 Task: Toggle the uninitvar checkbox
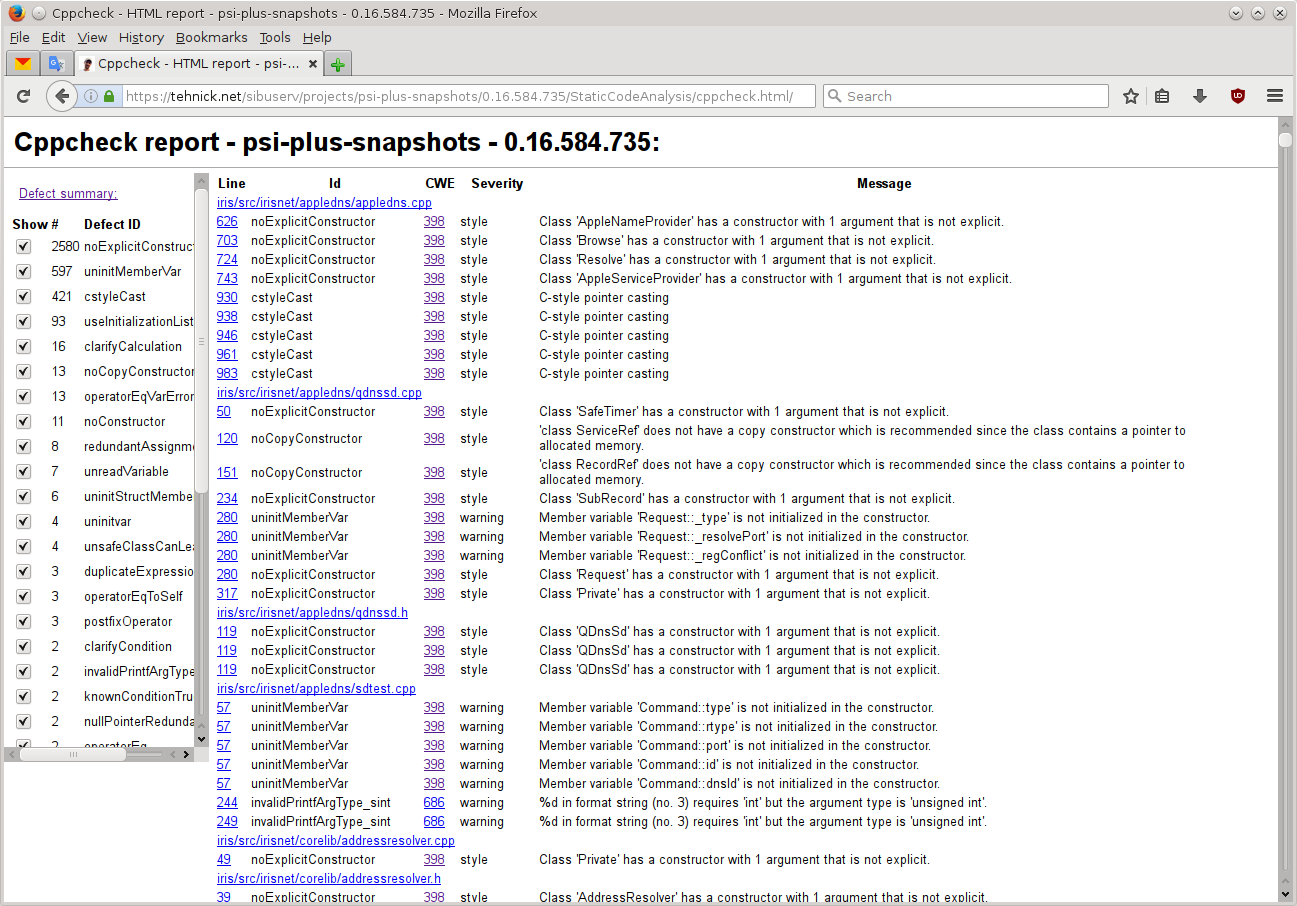coord(24,521)
